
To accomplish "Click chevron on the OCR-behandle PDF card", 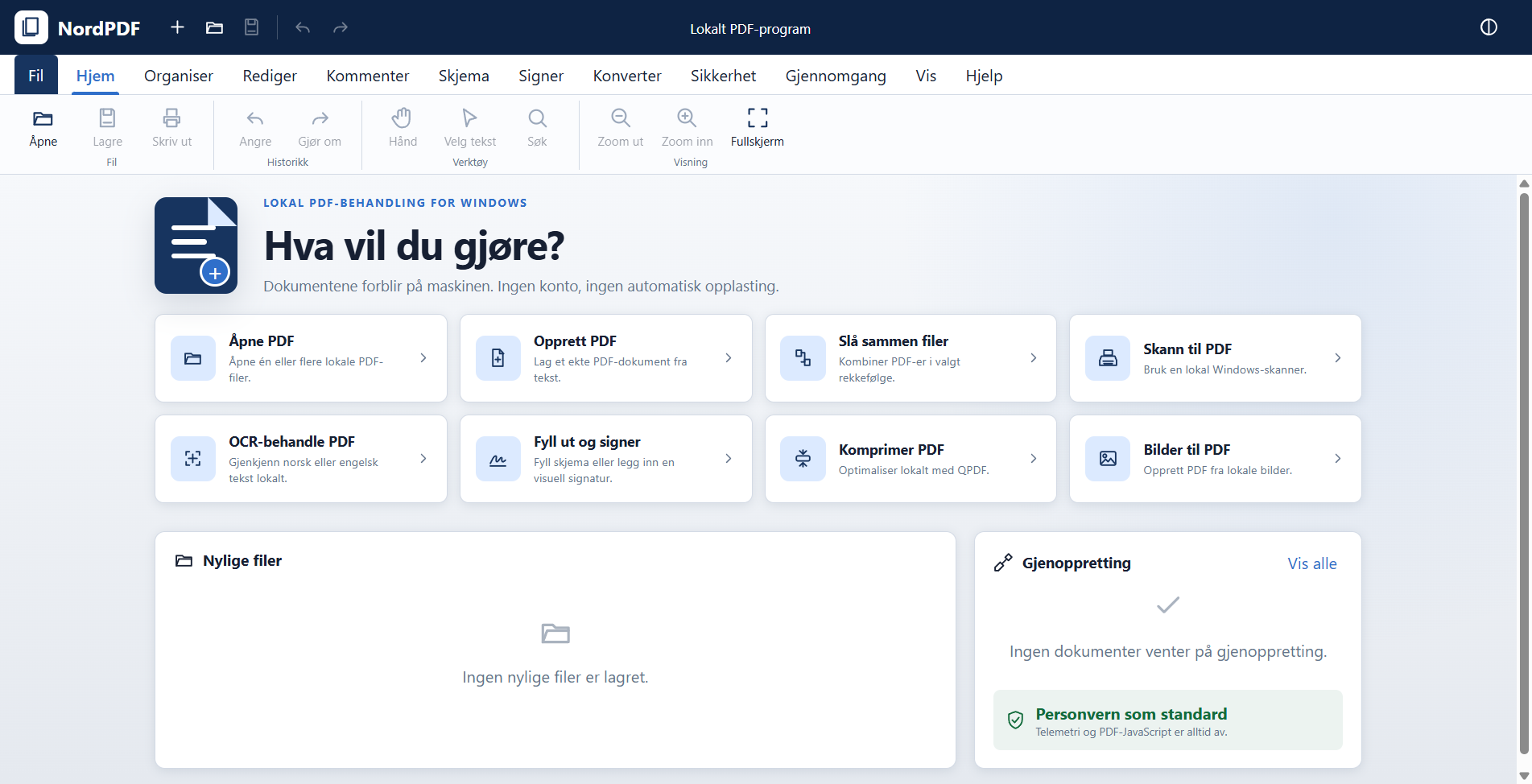I will 423,458.
